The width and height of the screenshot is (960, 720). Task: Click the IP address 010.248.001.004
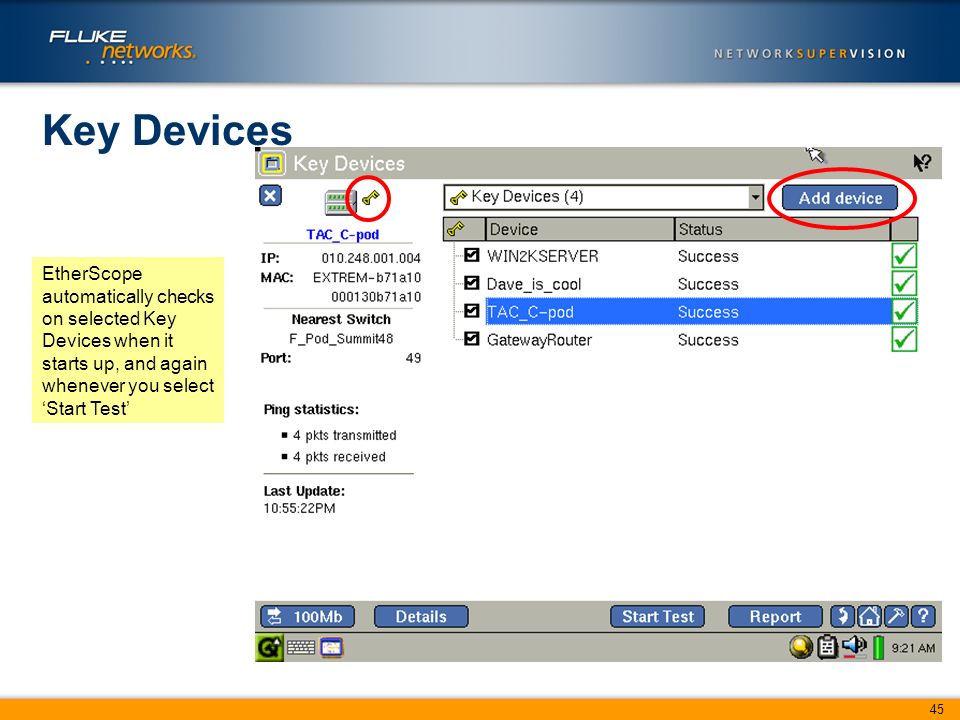coord(371,258)
